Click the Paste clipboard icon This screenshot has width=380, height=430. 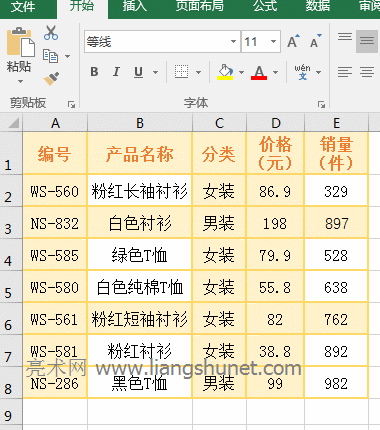(x=21, y=42)
